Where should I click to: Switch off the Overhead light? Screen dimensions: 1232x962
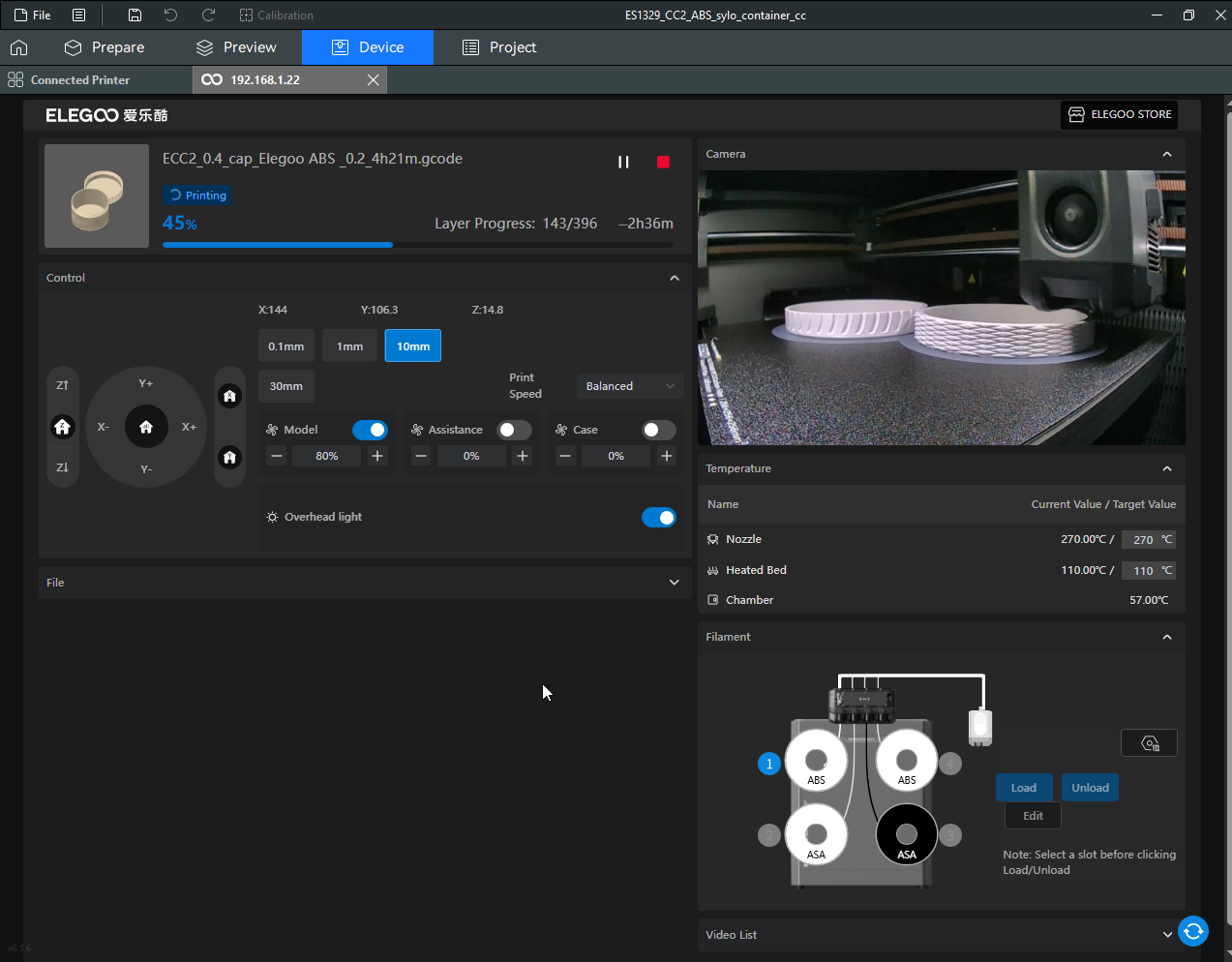click(659, 518)
